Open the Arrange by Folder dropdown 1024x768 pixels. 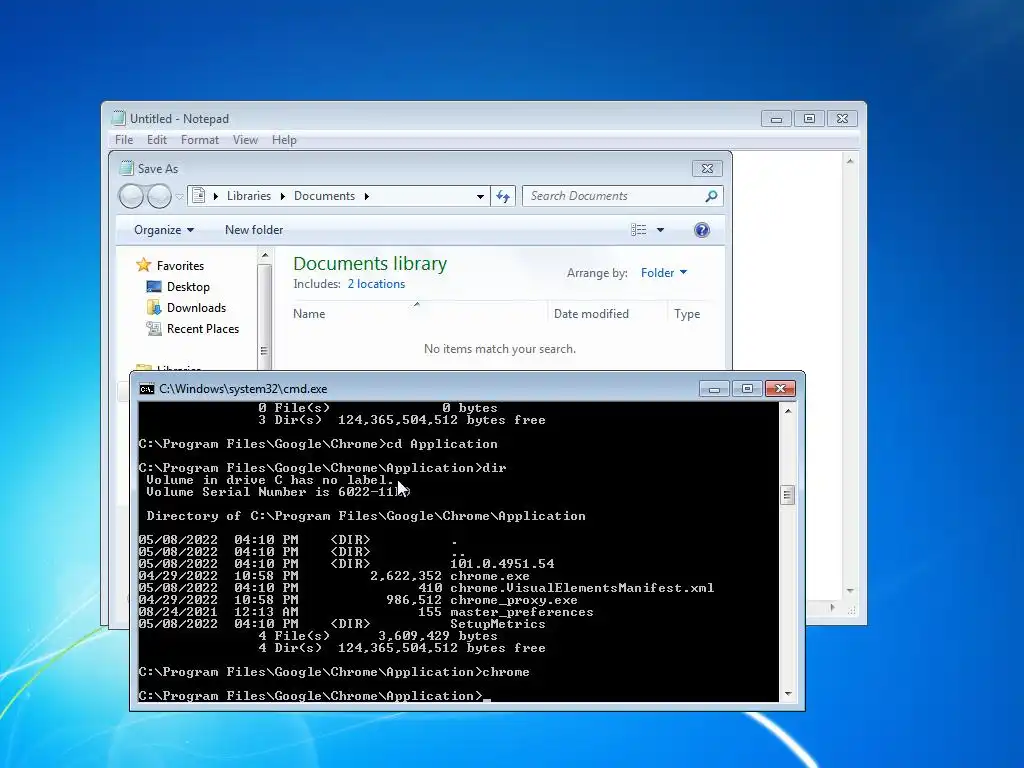pyautogui.click(x=664, y=273)
